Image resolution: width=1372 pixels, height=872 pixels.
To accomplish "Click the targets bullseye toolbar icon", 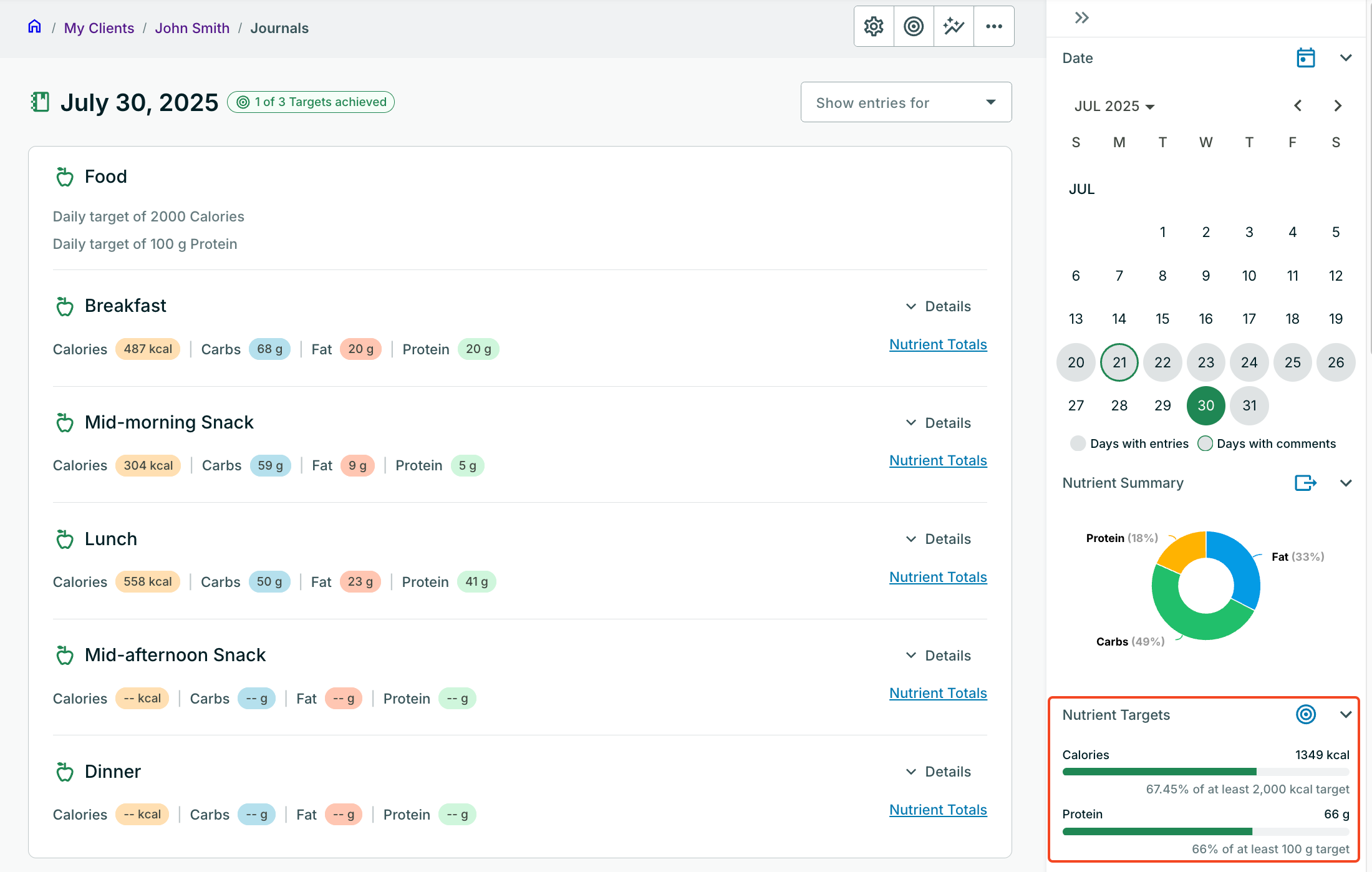I will tap(914, 26).
